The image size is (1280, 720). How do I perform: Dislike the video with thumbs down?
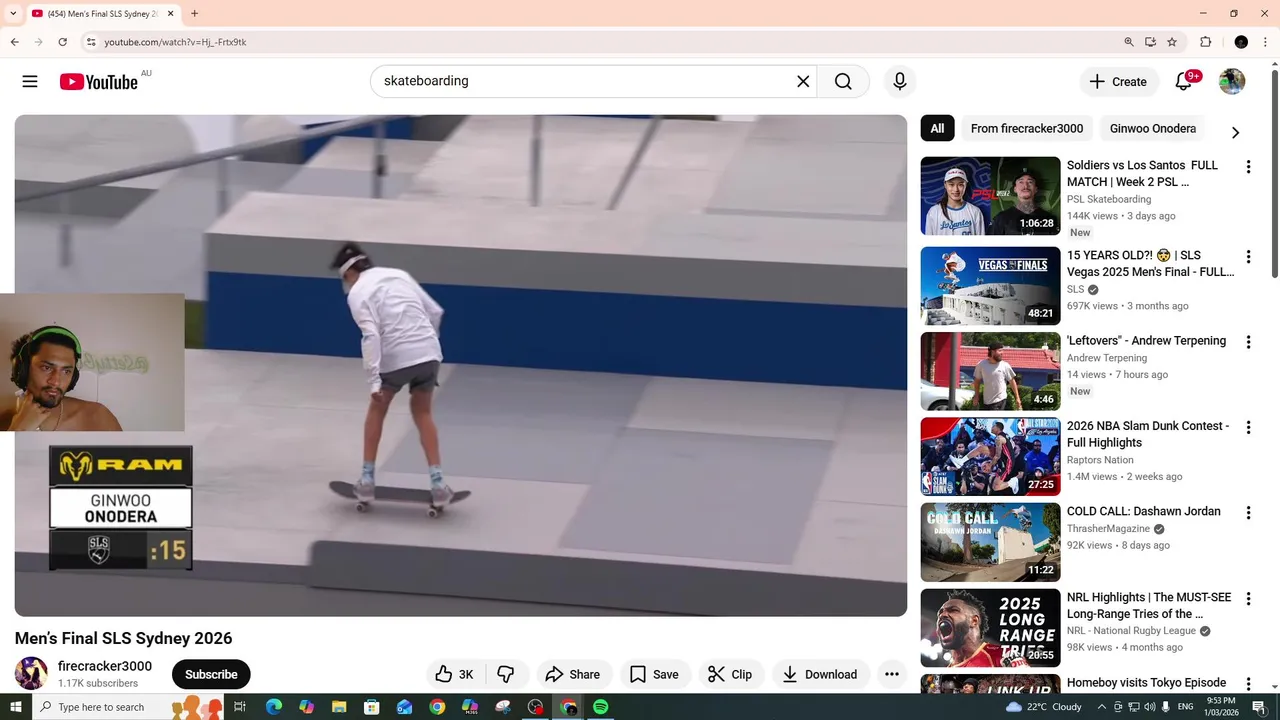coord(506,674)
